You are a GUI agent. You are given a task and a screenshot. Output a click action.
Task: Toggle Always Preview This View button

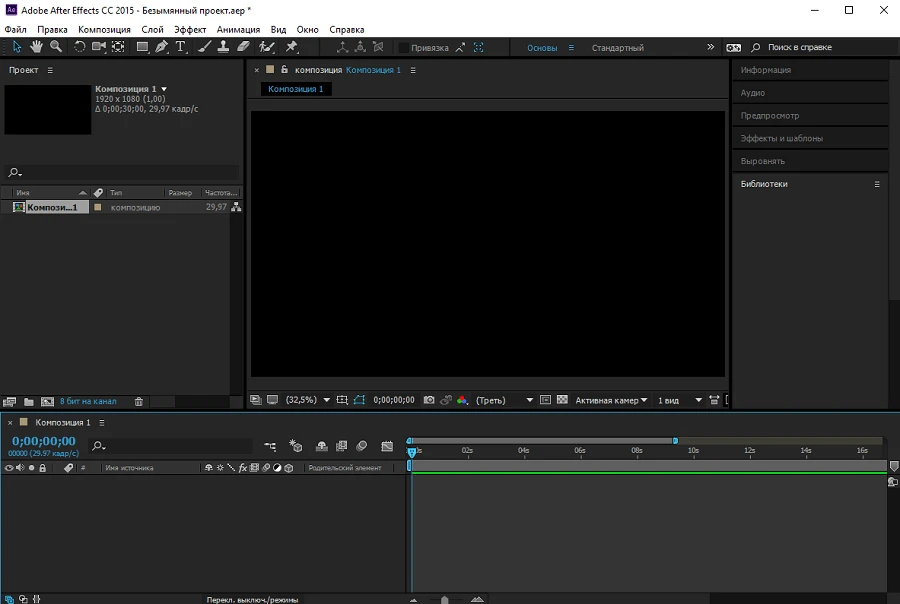click(255, 400)
